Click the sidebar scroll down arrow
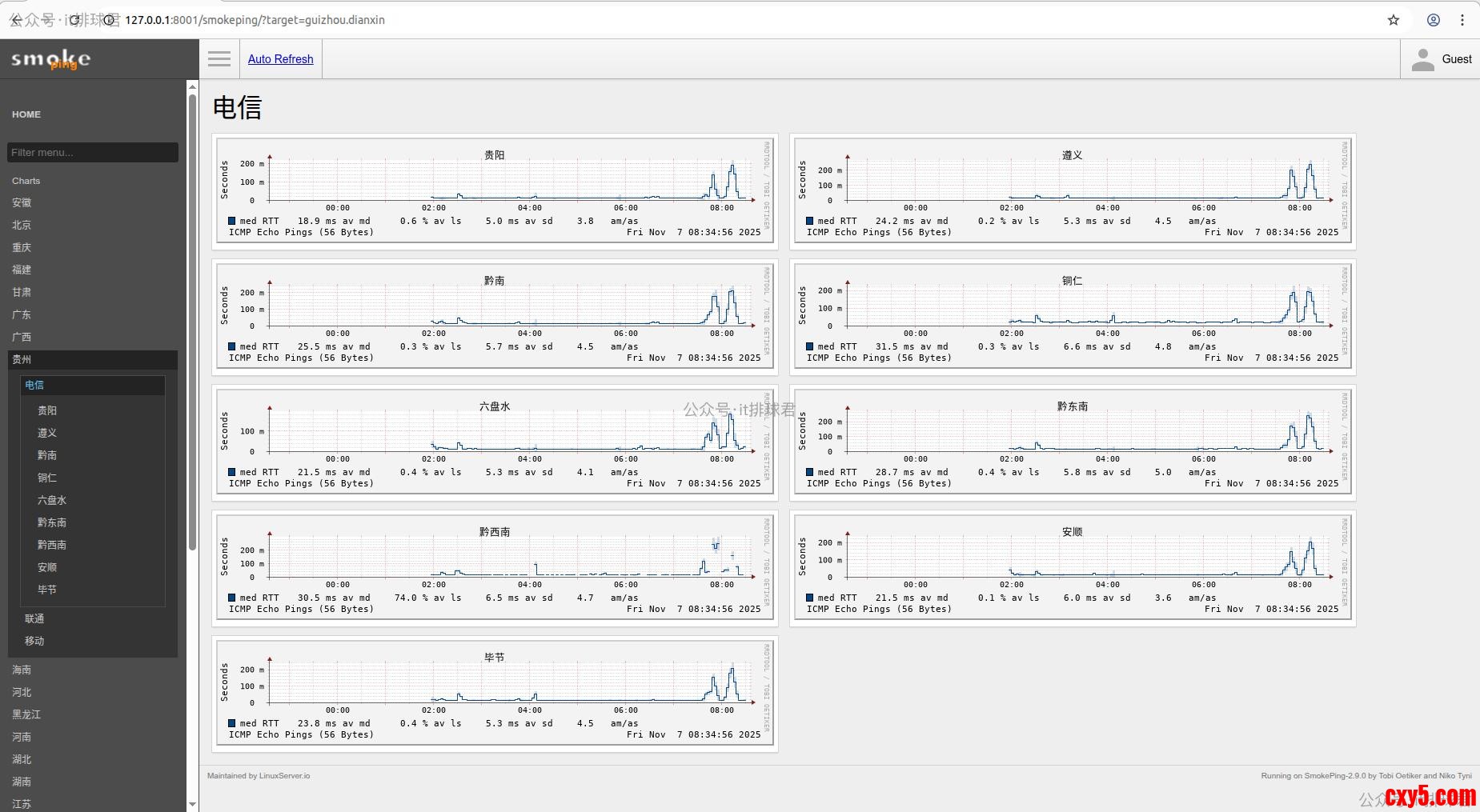This screenshot has width=1480, height=812. click(x=192, y=804)
